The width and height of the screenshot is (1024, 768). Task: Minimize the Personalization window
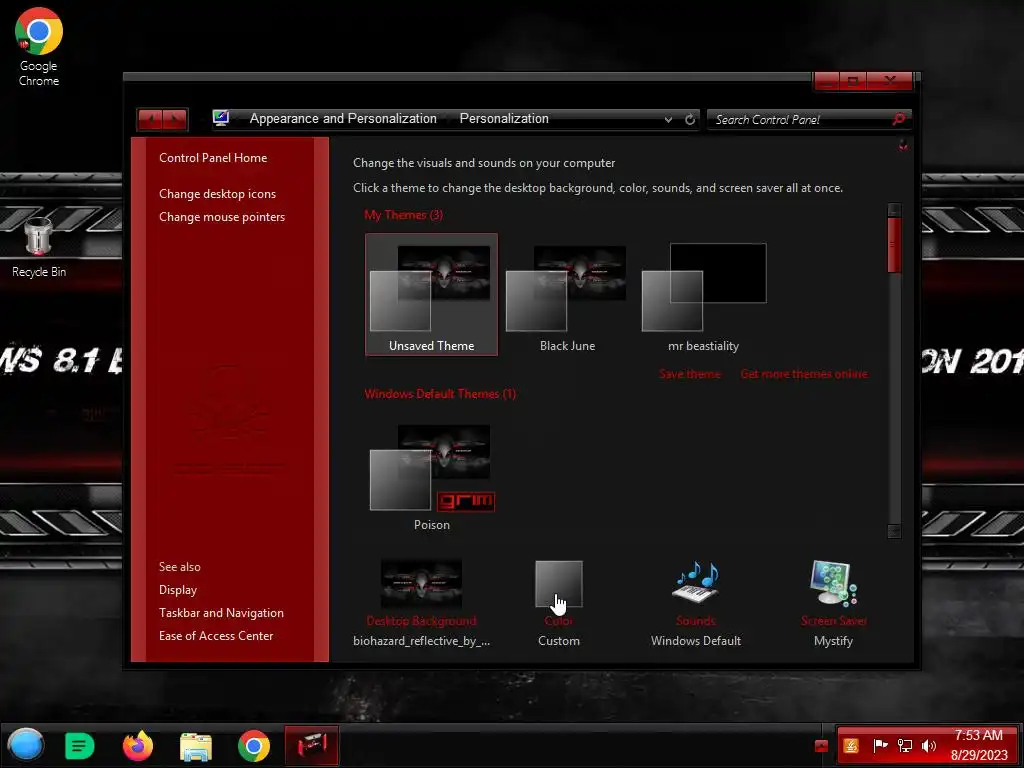827,81
